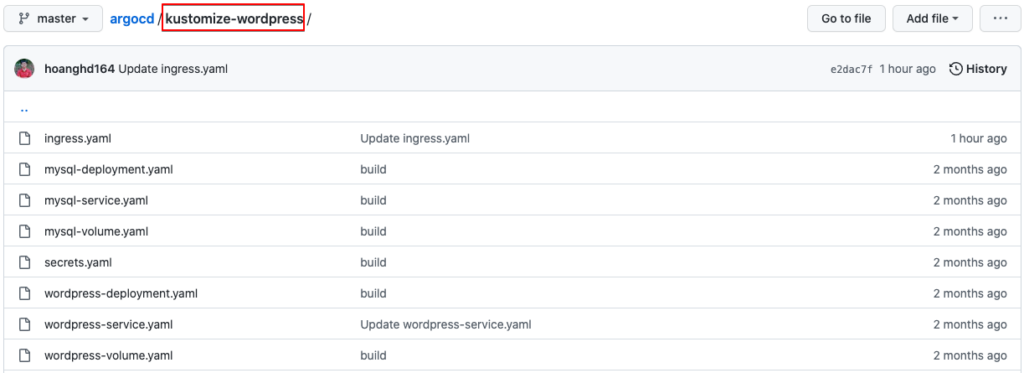Open the build commit for wordpress-deployment.yaml
The height and width of the screenshot is (373, 1024).
click(x=373, y=293)
